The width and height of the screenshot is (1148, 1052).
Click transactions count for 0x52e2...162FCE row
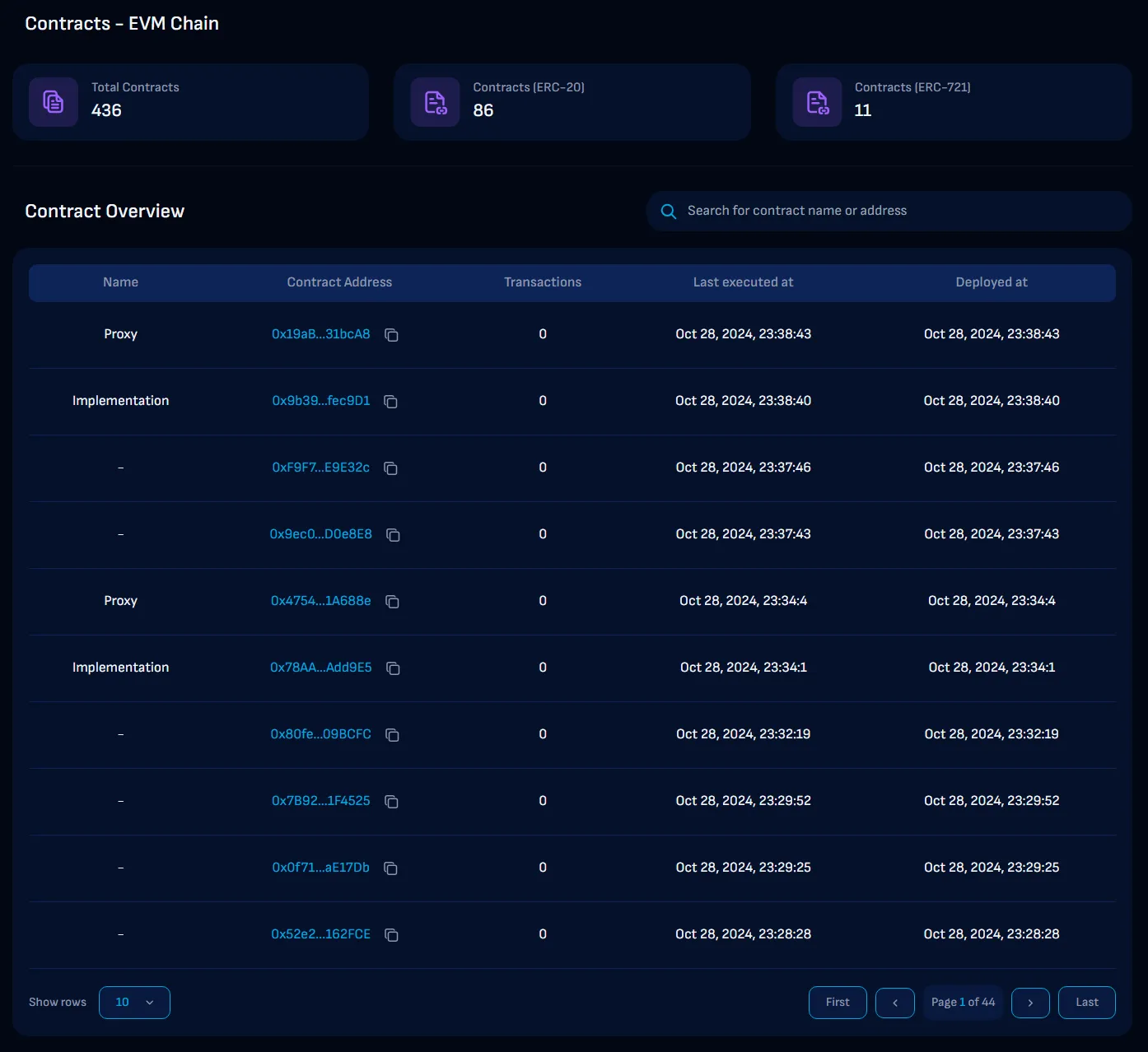(x=543, y=934)
